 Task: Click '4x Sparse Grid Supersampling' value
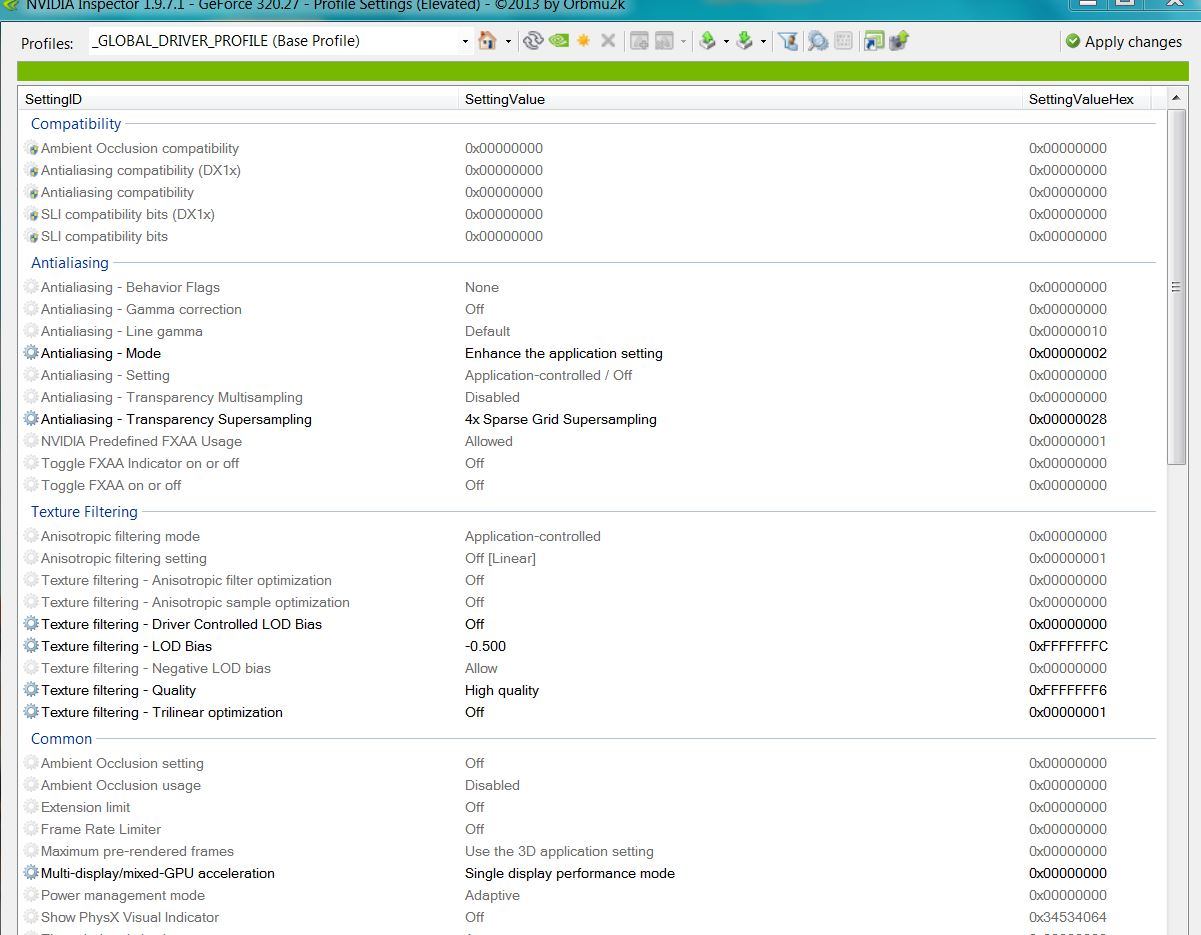pyautogui.click(x=561, y=419)
